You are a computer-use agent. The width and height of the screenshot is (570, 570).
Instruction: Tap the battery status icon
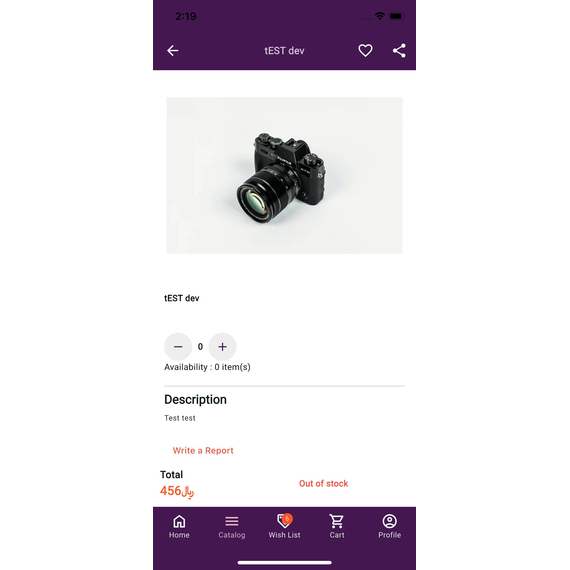pos(397,16)
